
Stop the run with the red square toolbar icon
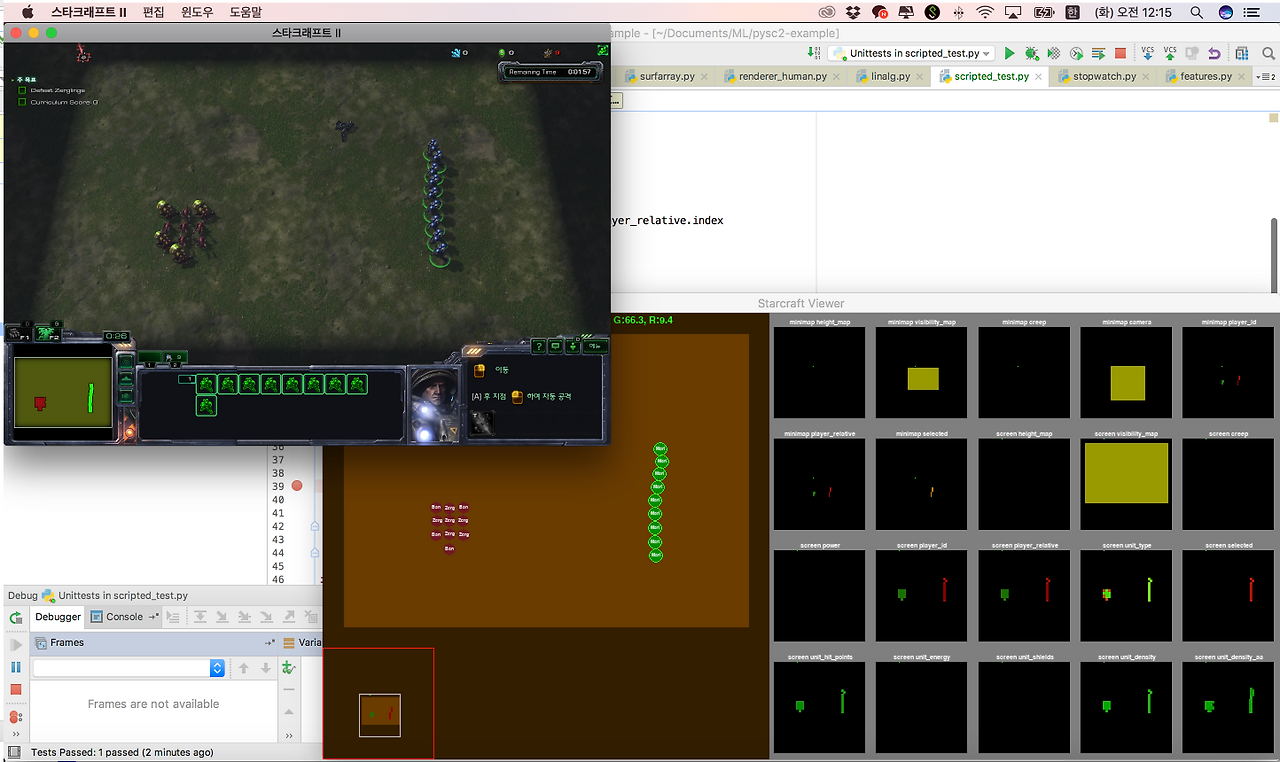(x=1120, y=53)
